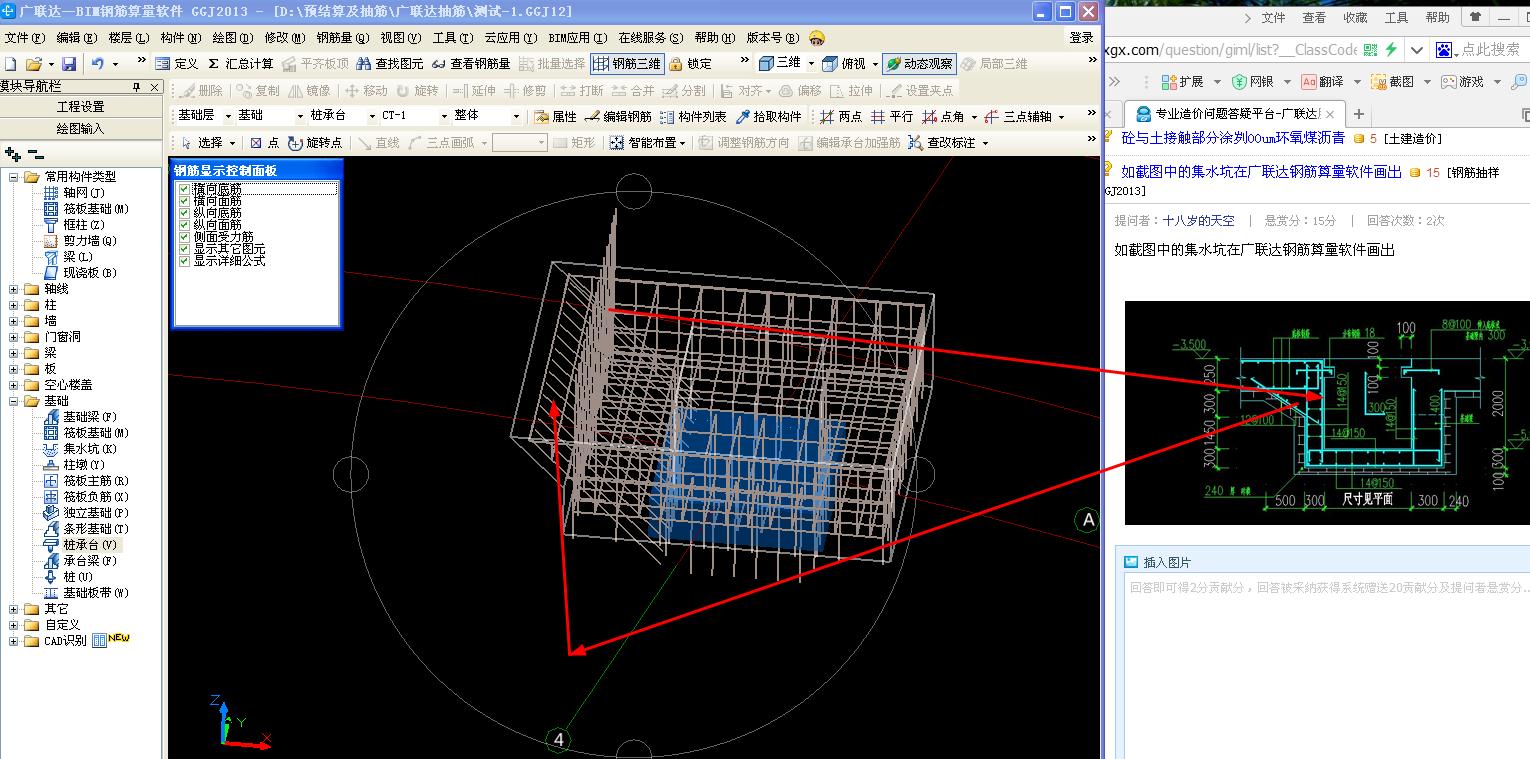Select the 旋转点 rotate point tool
1530x759 pixels.
[315, 143]
